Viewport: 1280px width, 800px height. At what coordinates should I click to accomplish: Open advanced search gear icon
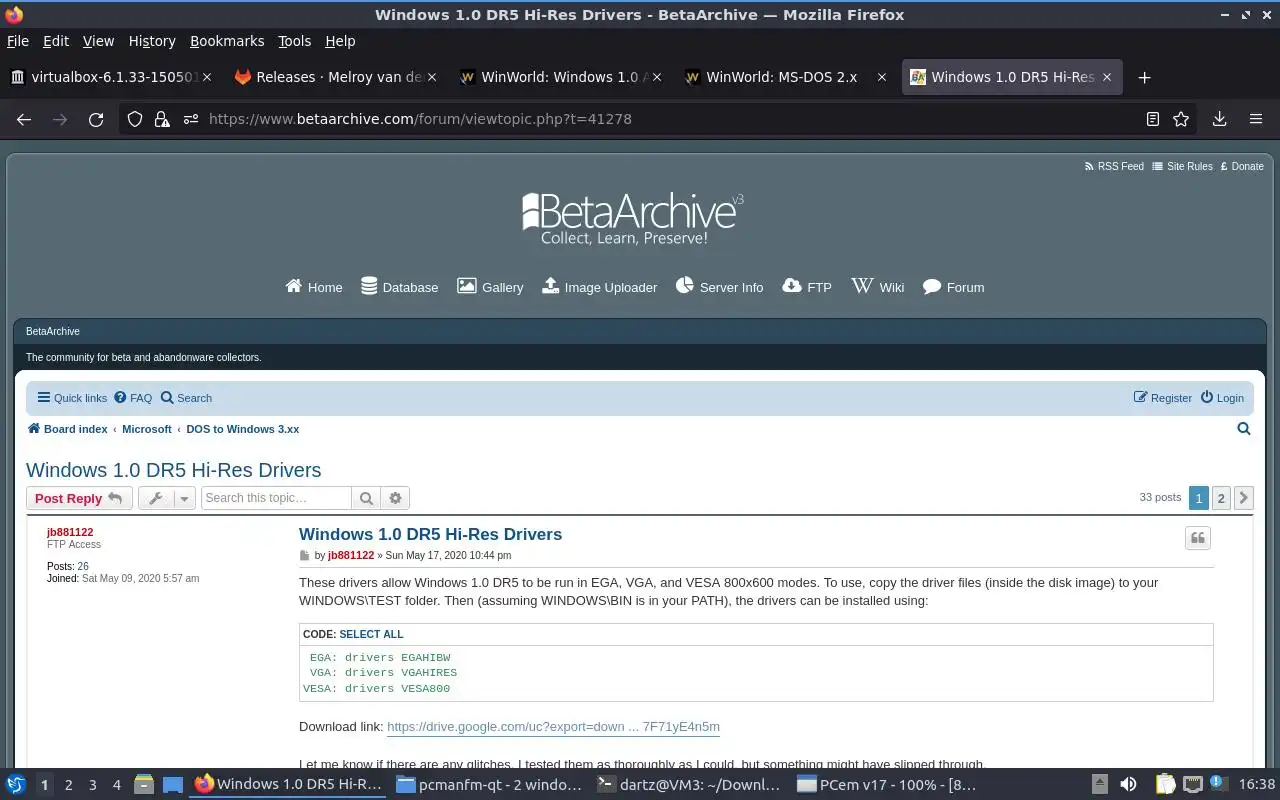[395, 498]
